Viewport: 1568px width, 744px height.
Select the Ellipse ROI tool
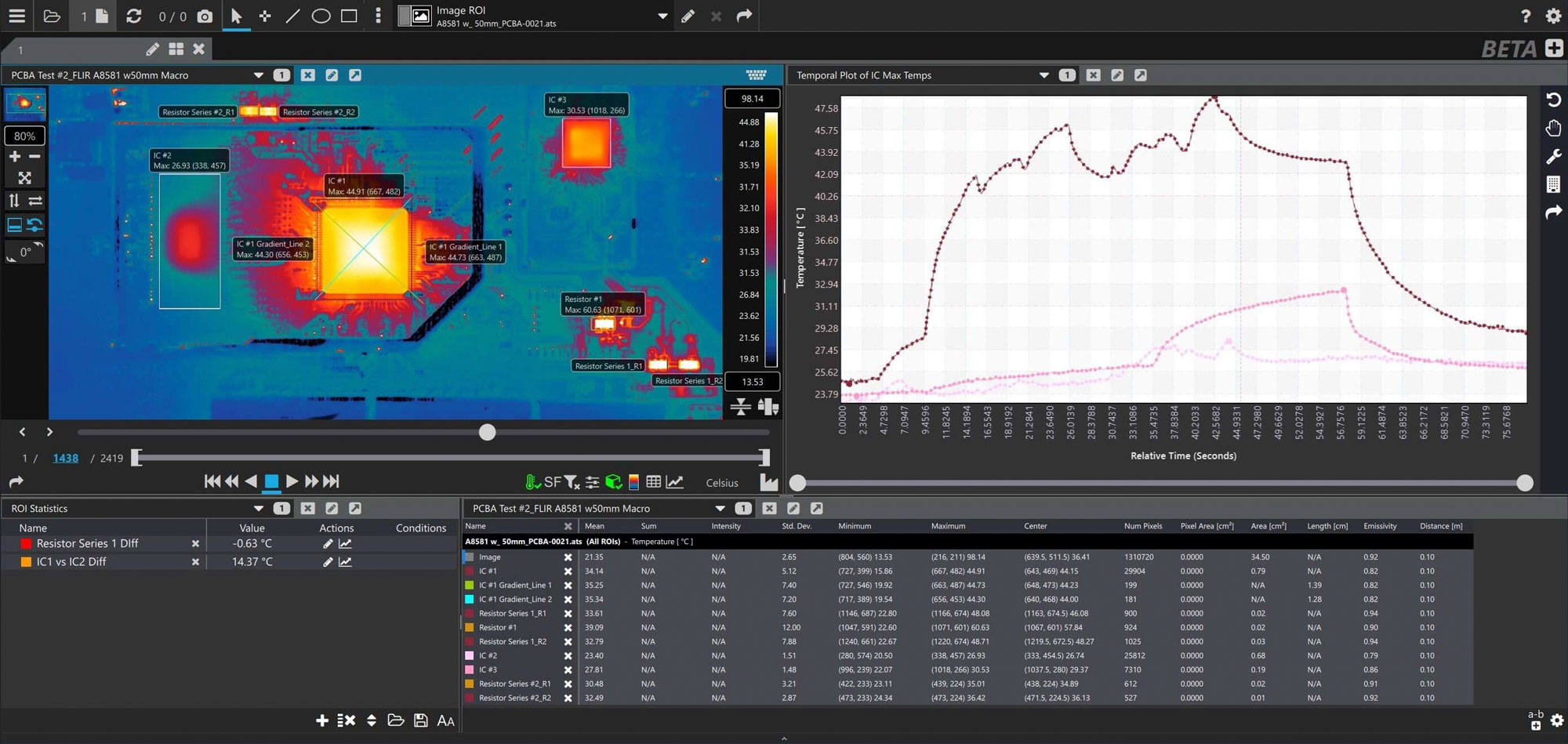pos(321,16)
